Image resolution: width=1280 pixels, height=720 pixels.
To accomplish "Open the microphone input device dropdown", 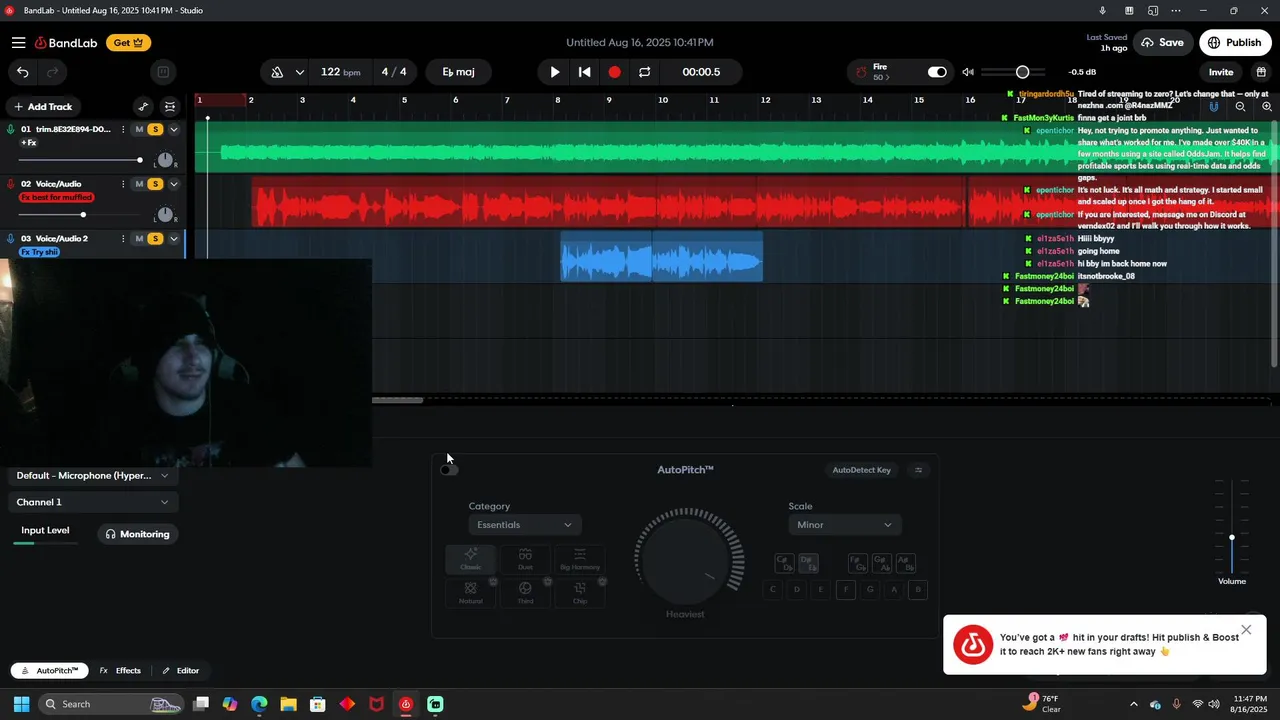I will (x=93, y=476).
